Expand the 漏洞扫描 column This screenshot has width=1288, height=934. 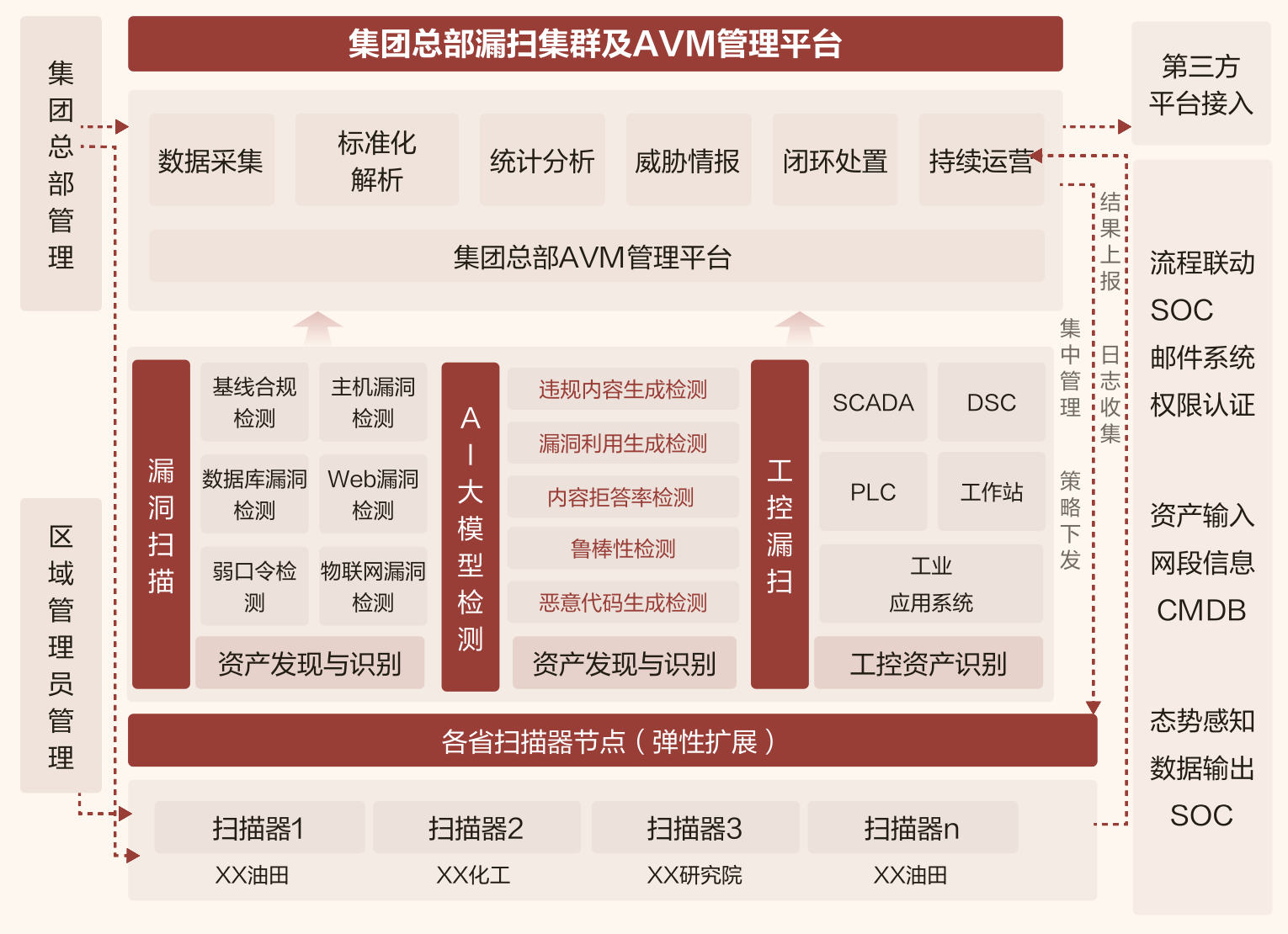(x=161, y=526)
